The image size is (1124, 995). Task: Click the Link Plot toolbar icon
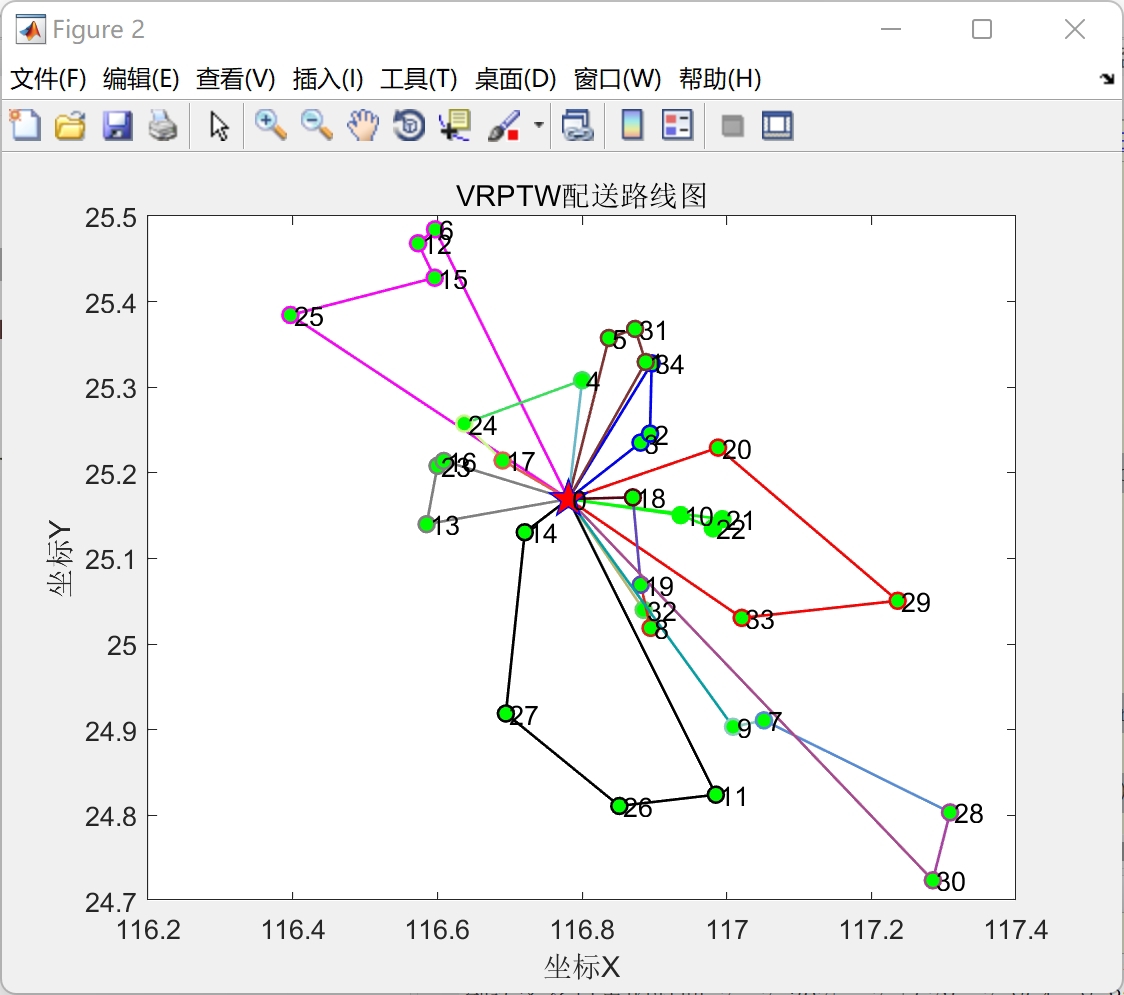click(578, 125)
